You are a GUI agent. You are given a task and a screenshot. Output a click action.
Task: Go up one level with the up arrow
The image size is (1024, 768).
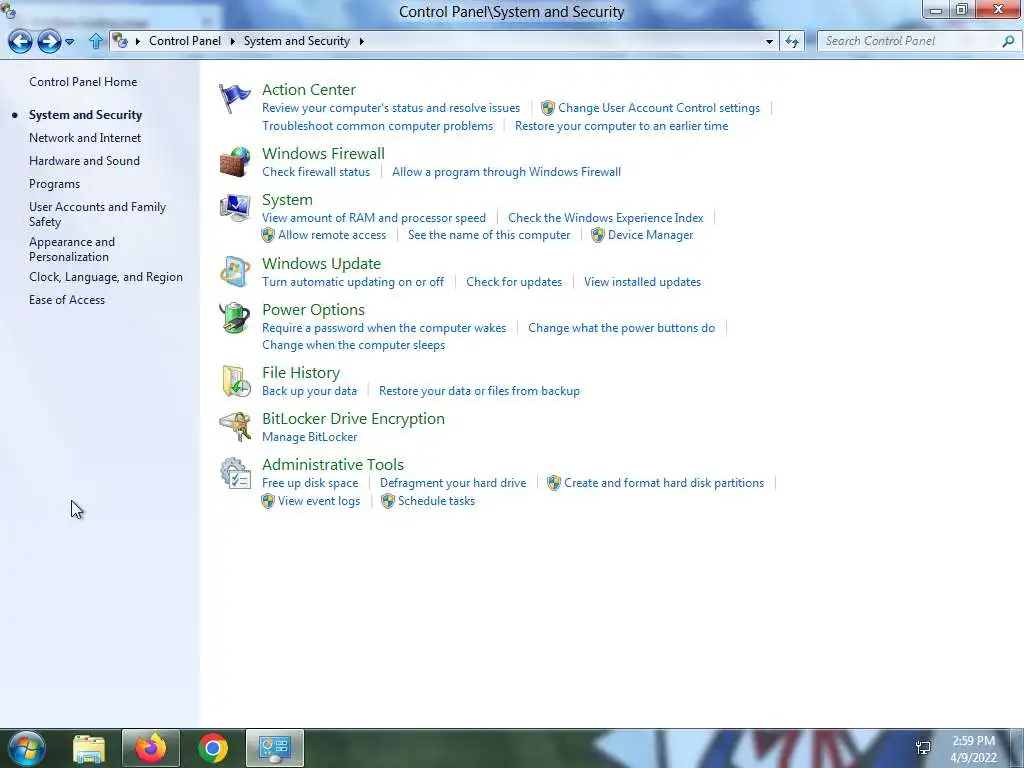click(x=96, y=41)
